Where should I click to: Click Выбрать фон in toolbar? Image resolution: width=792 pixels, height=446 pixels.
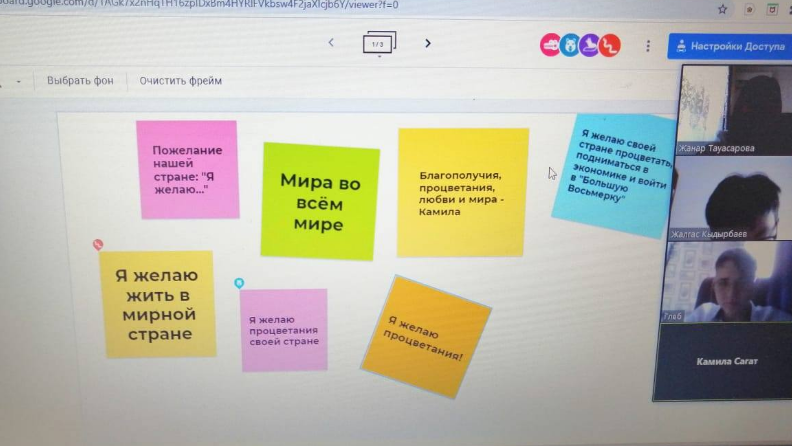coord(80,80)
